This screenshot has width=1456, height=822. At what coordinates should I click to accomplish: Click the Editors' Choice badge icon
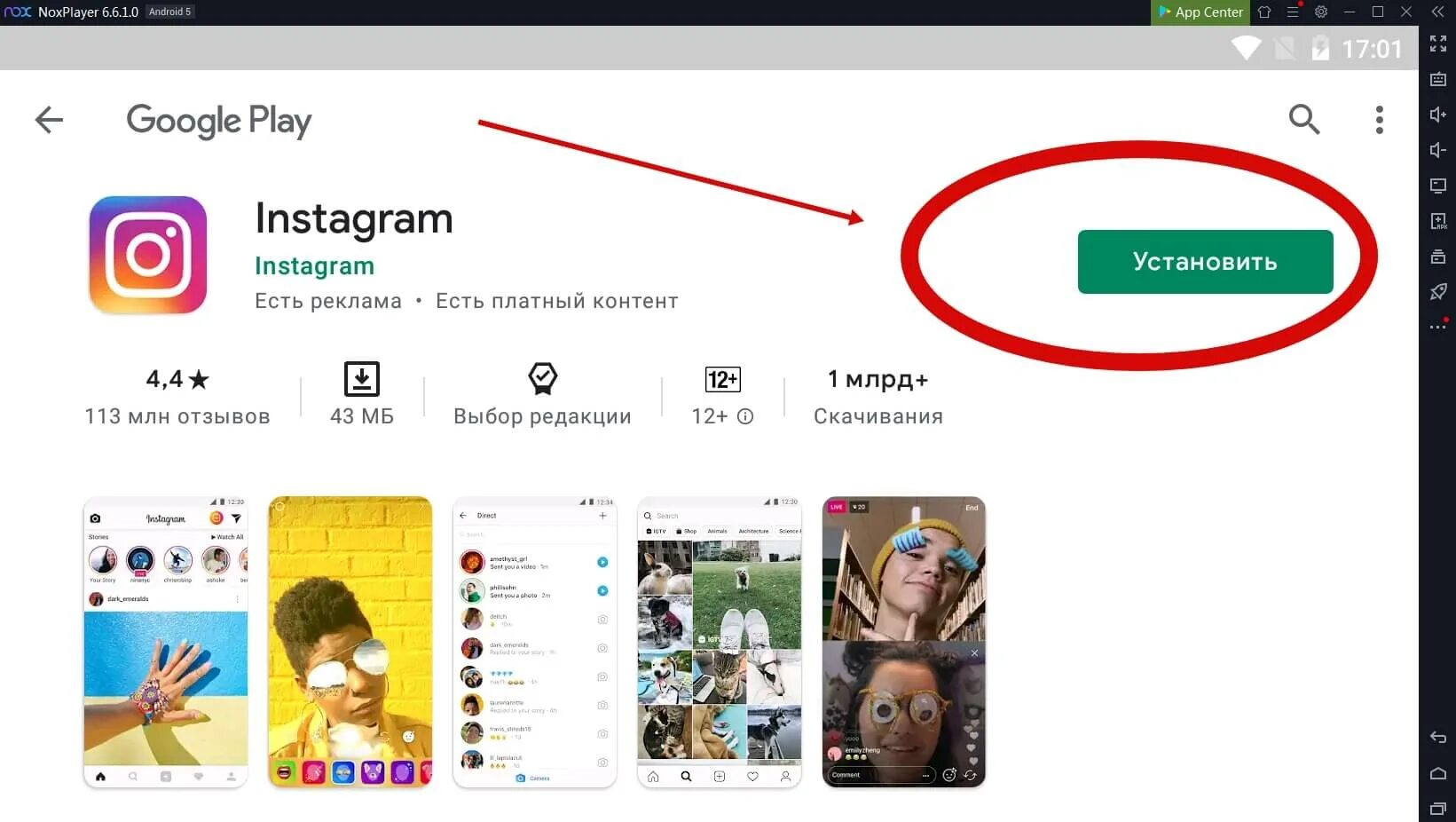click(542, 379)
